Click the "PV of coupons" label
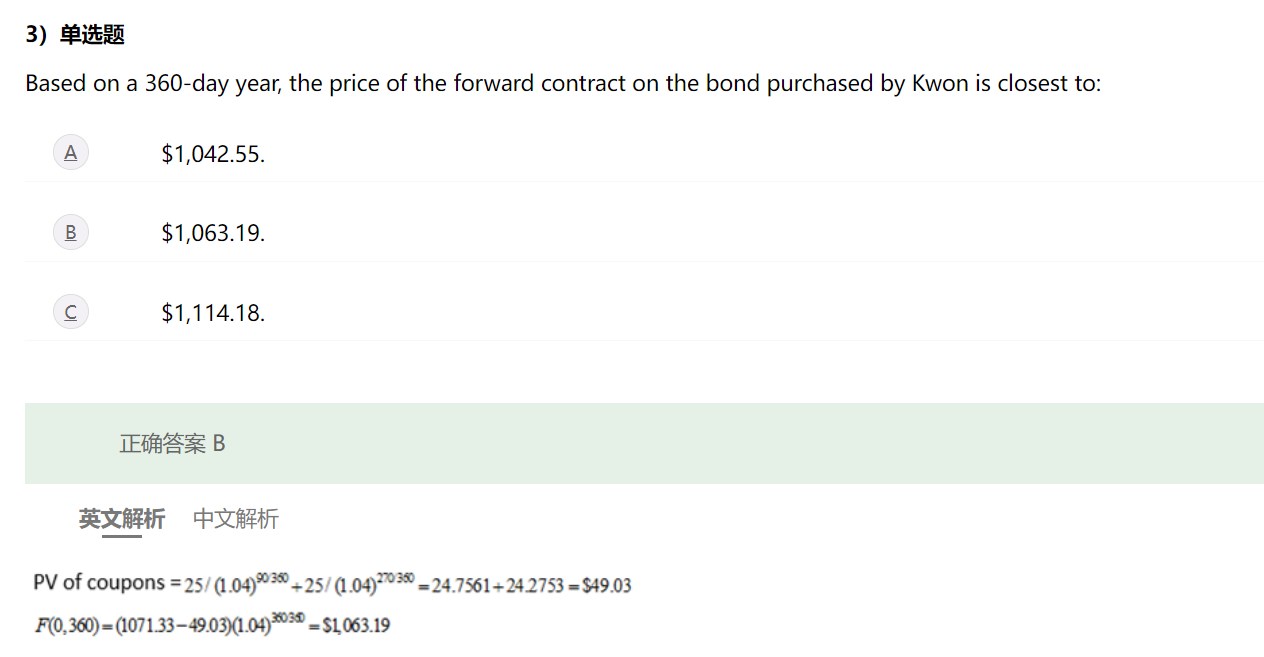 (x=98, y=583)
